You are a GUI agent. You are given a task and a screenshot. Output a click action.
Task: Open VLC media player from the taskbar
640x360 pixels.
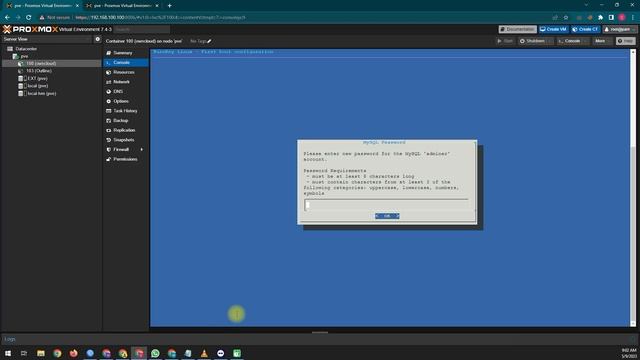click(x=204, y=353)
